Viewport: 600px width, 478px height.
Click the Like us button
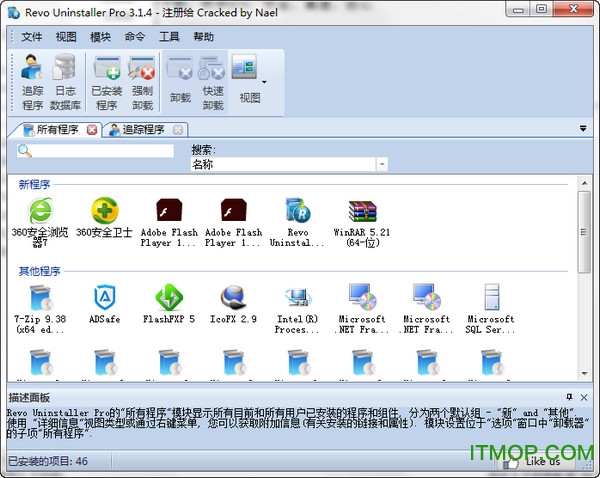click(534, 462)
